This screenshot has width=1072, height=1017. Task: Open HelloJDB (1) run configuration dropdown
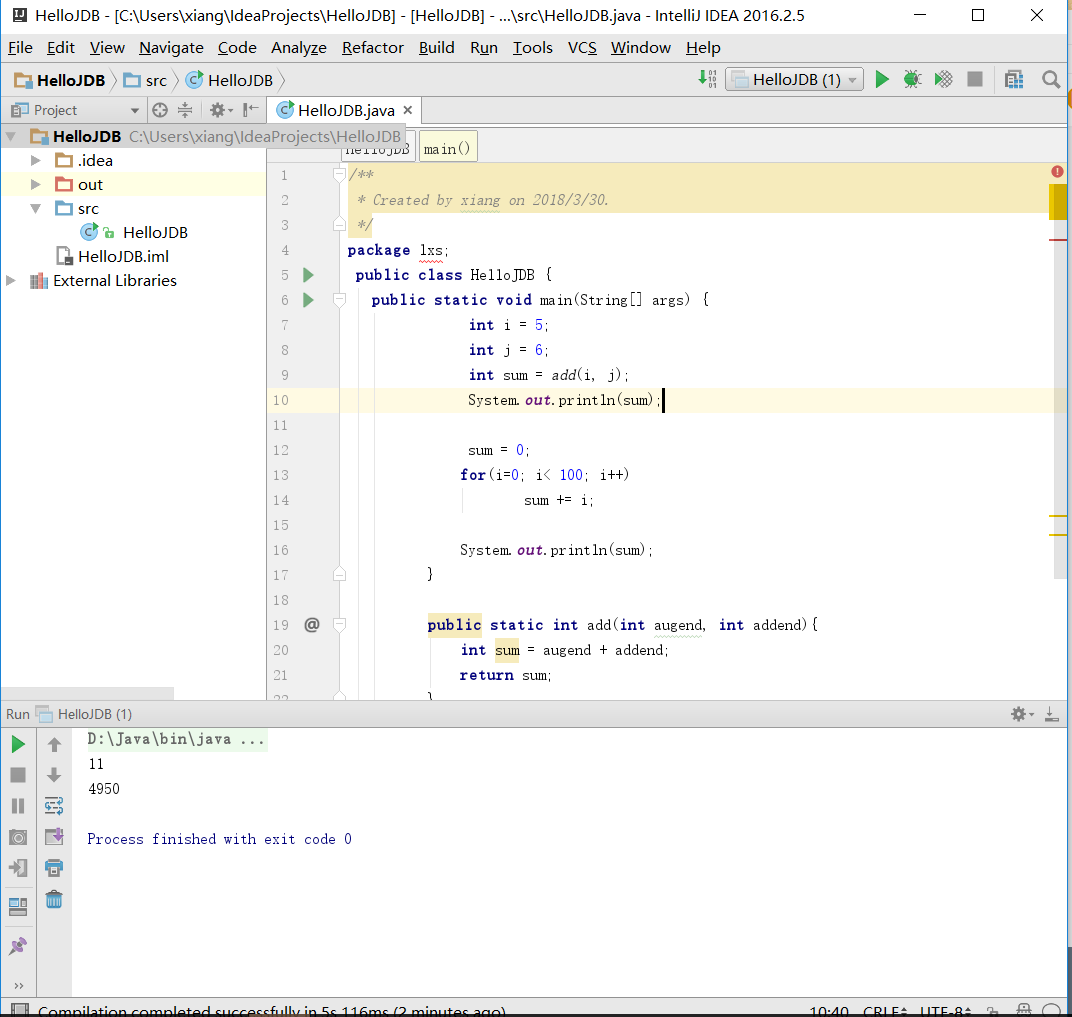pyautogui.click(x=794, y=79)
